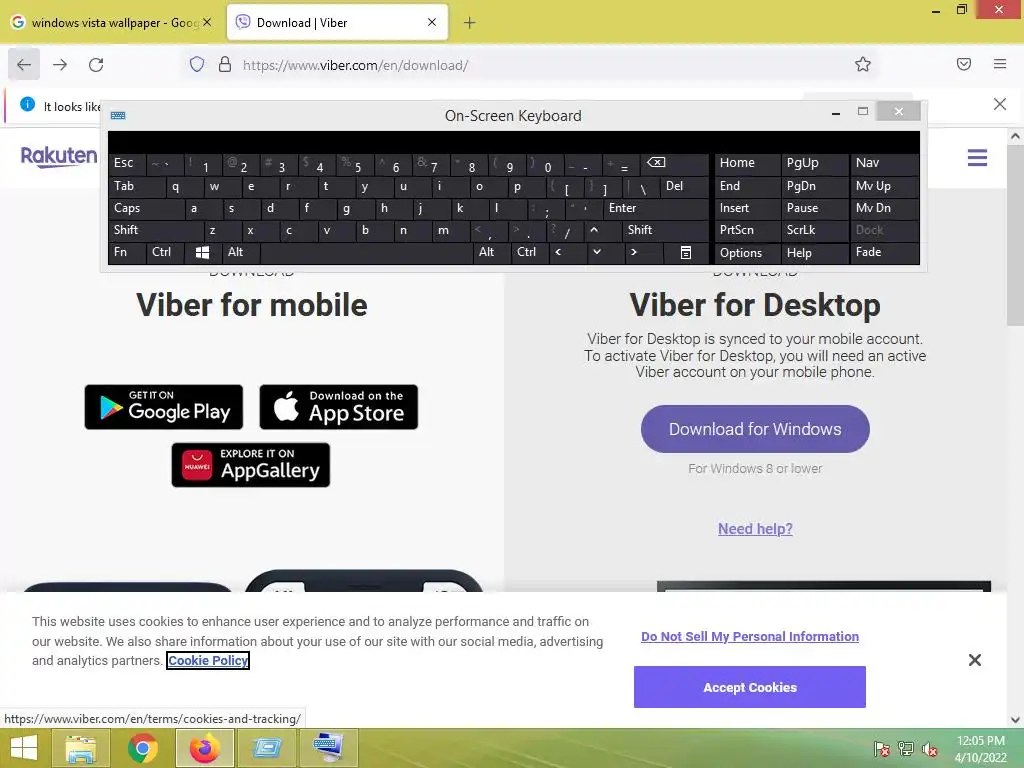Reload the Viber download page
1024x768 pixels.
(x=96, y=64)
